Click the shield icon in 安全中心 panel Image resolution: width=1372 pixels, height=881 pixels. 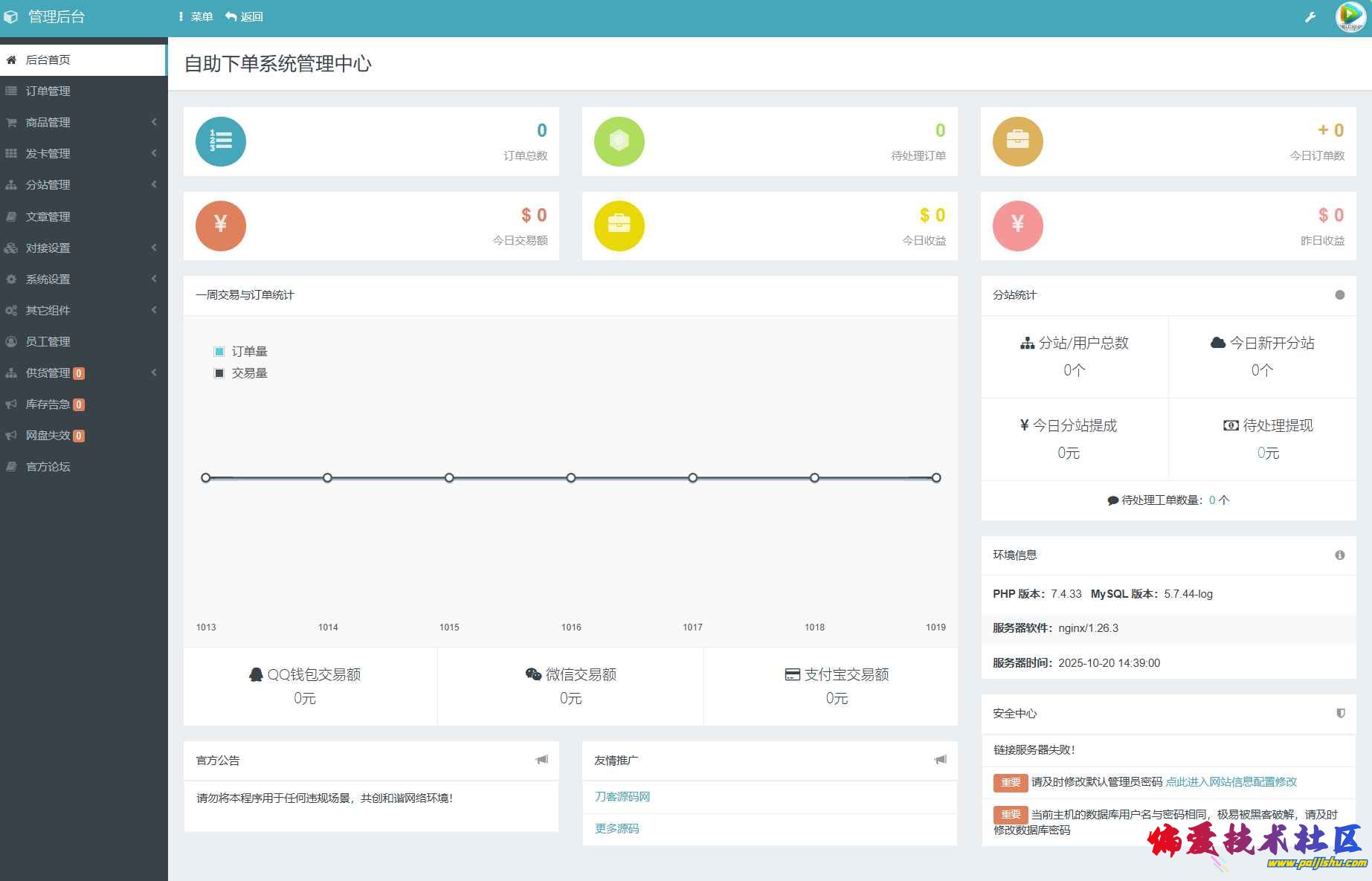coord(1340,713)
